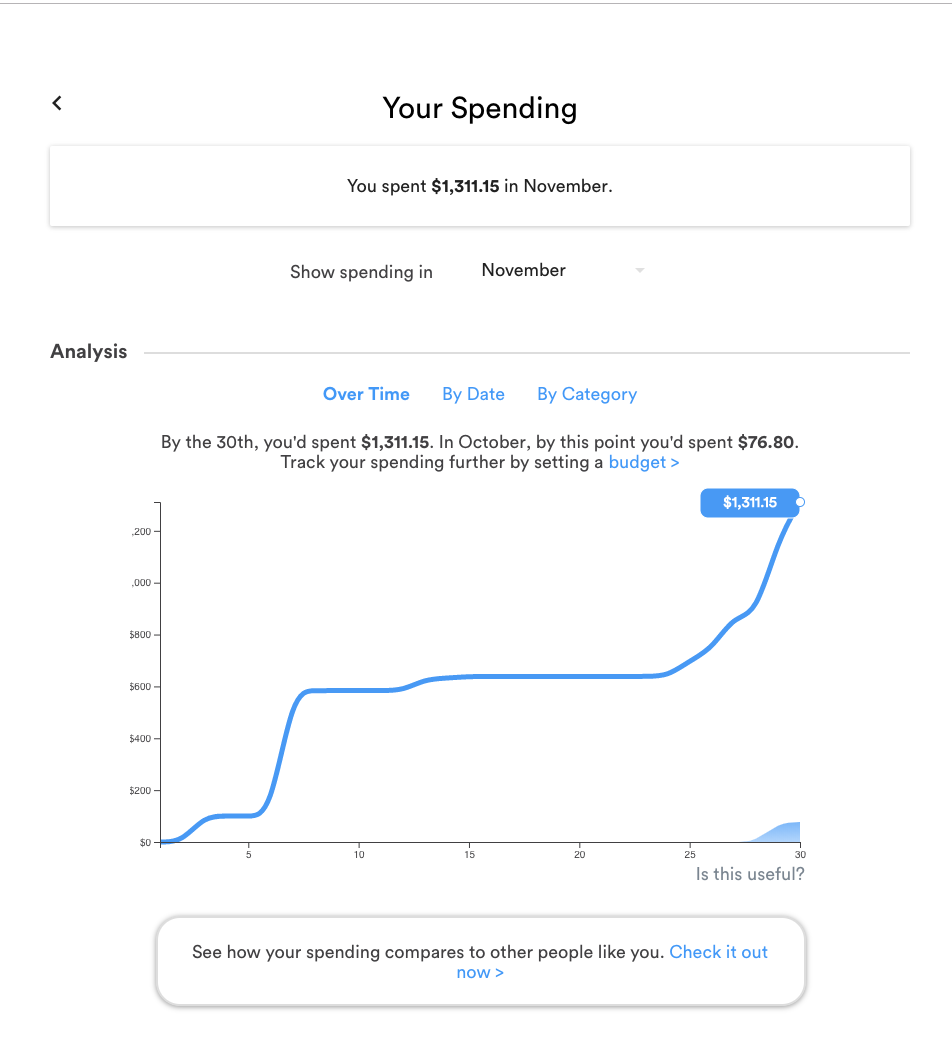Click the November spending summary card
This screenshot has height=1044, width=952.
coord(480,185)
